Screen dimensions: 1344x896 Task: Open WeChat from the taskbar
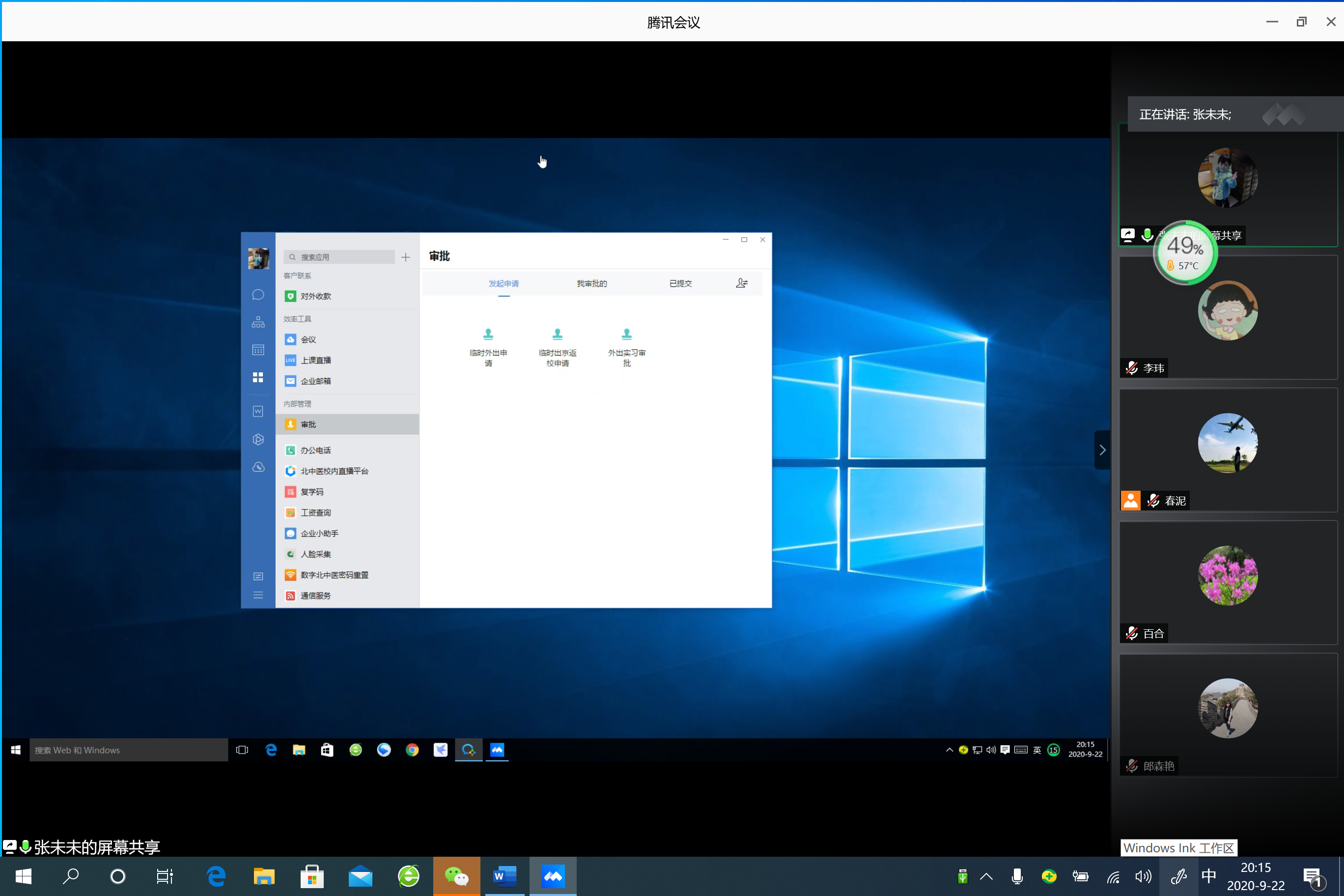(x=456, y=876)
